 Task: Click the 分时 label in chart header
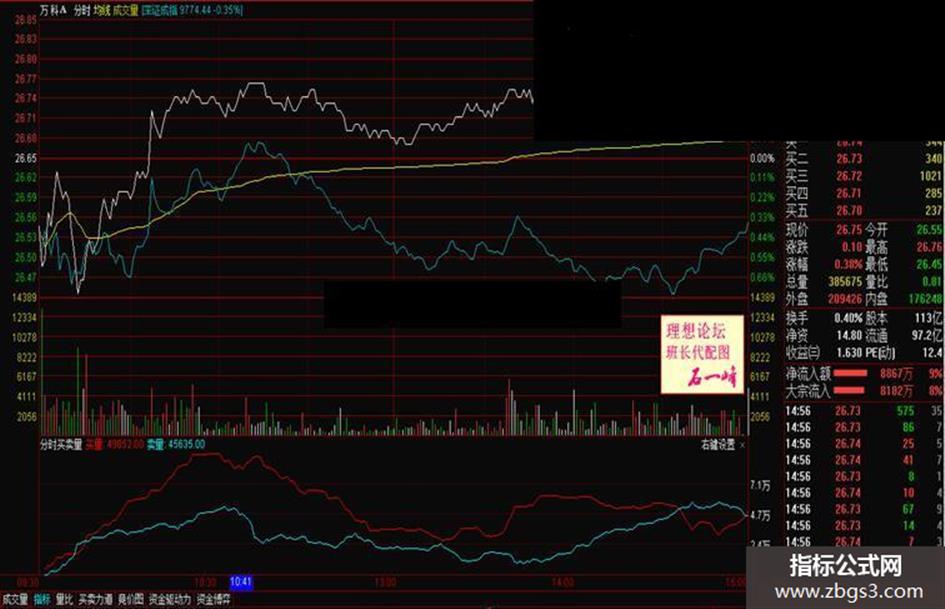pyautogui.click(x=81, y=10)
